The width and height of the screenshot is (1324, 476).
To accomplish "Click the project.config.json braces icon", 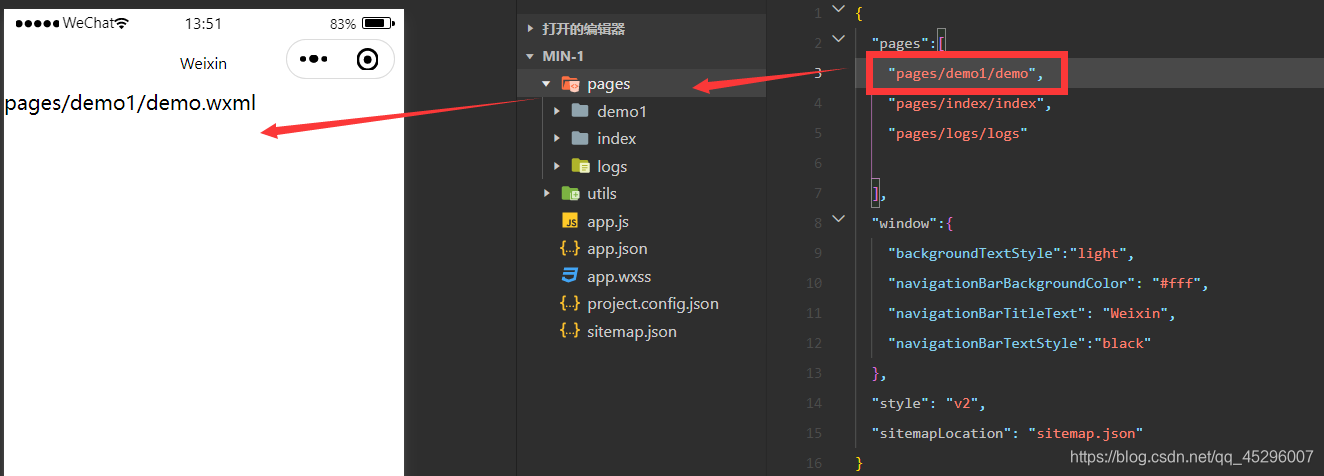I will click(570, 304).
